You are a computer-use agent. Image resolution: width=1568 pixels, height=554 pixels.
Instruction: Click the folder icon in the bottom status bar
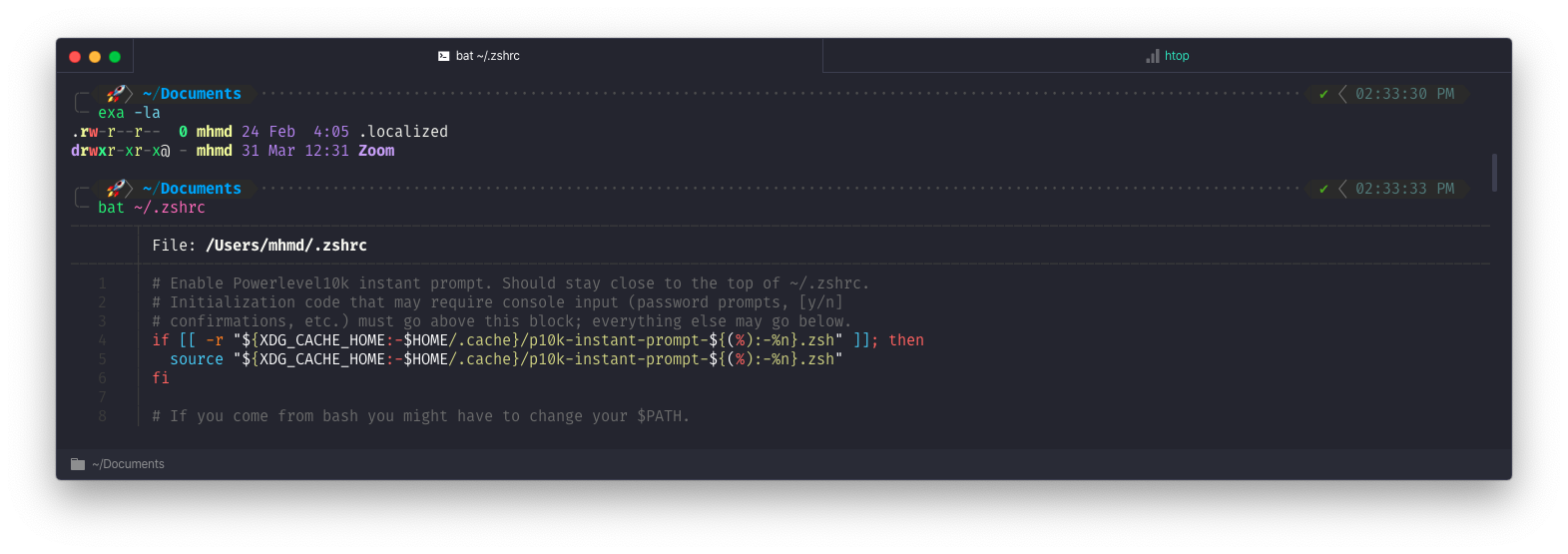coord(78,464)
